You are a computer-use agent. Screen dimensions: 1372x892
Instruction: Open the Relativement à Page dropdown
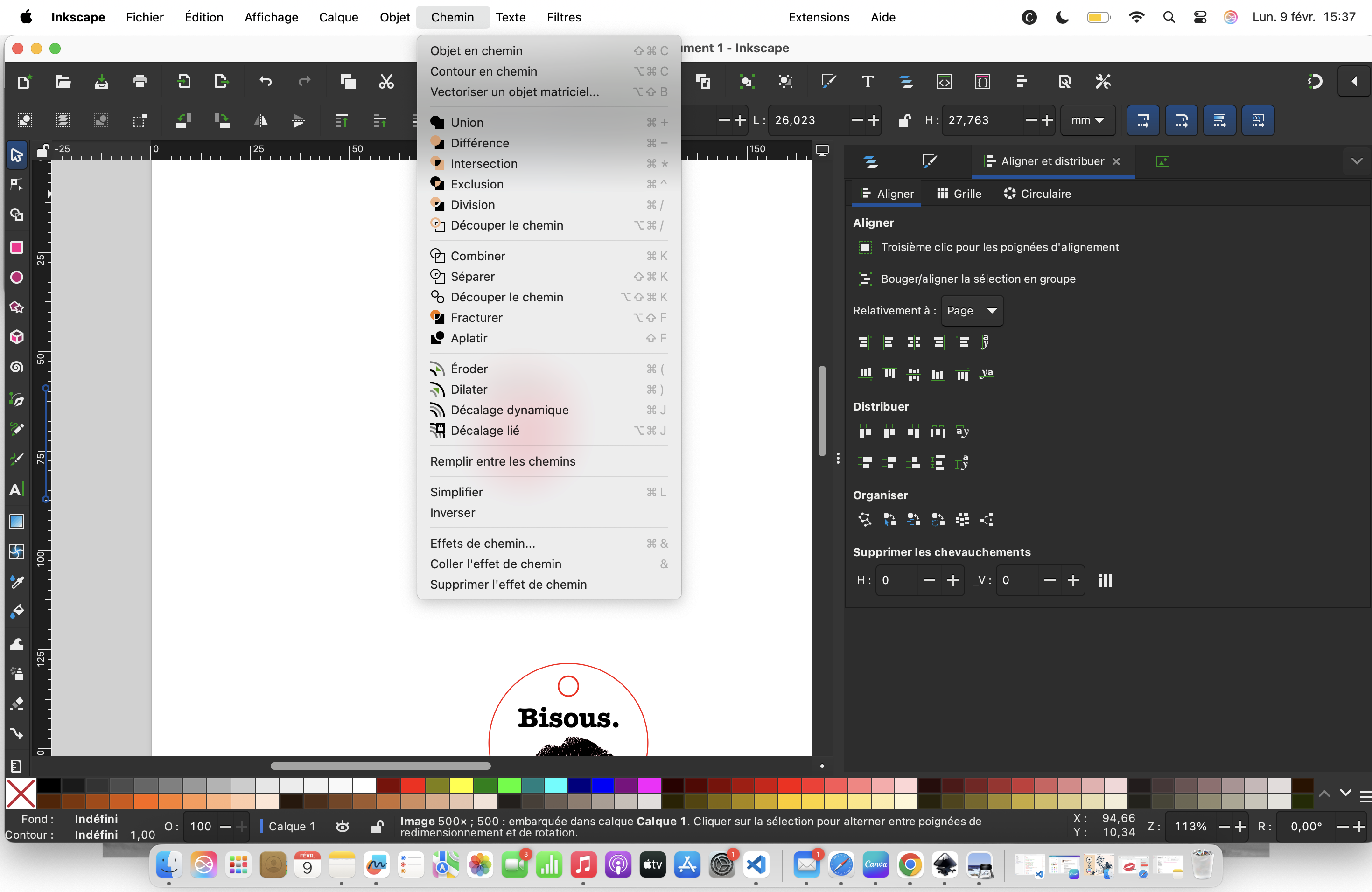click(972, 311)
